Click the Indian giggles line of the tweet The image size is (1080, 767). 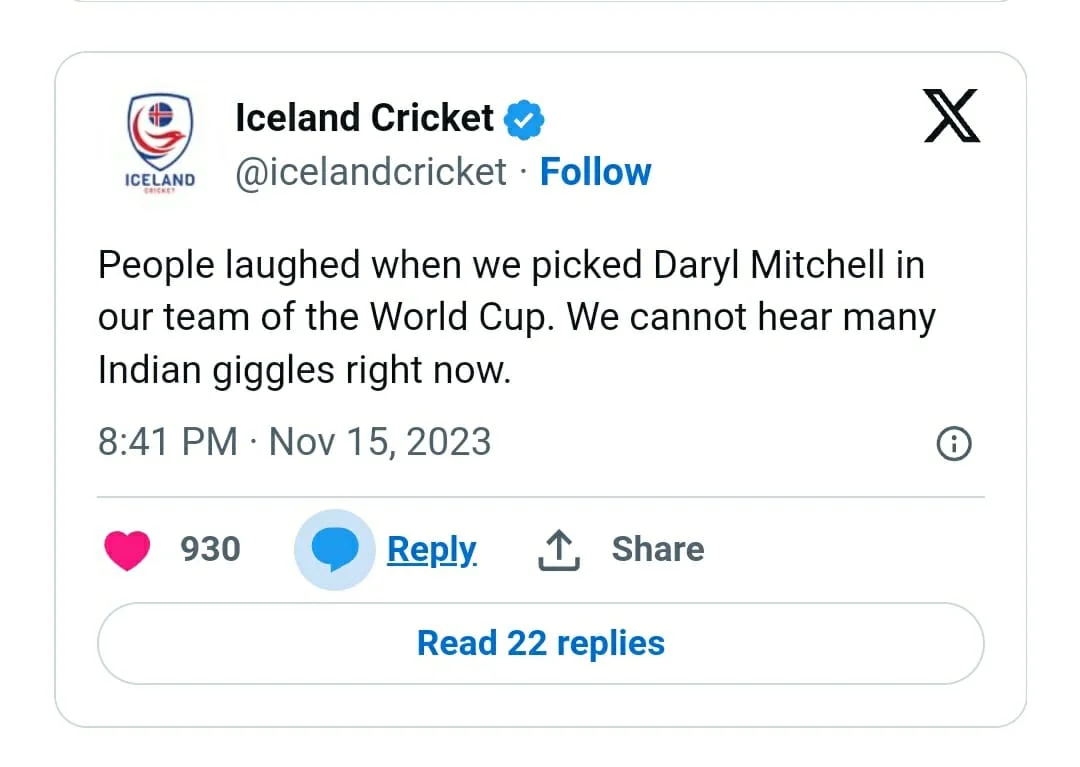coord(304,370)
